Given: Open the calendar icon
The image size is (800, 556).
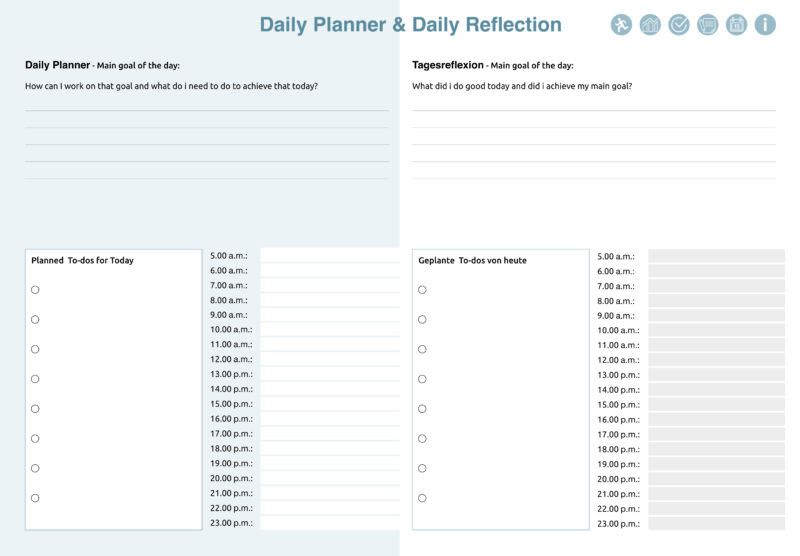Looking at the screenshot, I should pos(737,25).
